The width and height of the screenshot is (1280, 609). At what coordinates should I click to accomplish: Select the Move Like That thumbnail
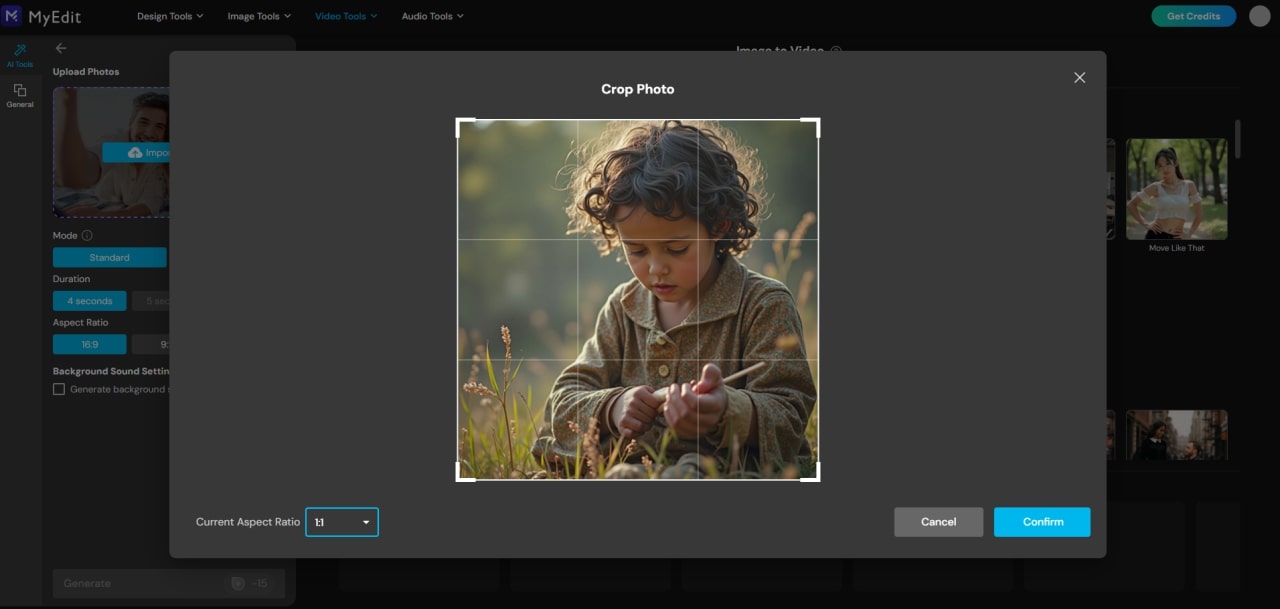click(1176, 189)
